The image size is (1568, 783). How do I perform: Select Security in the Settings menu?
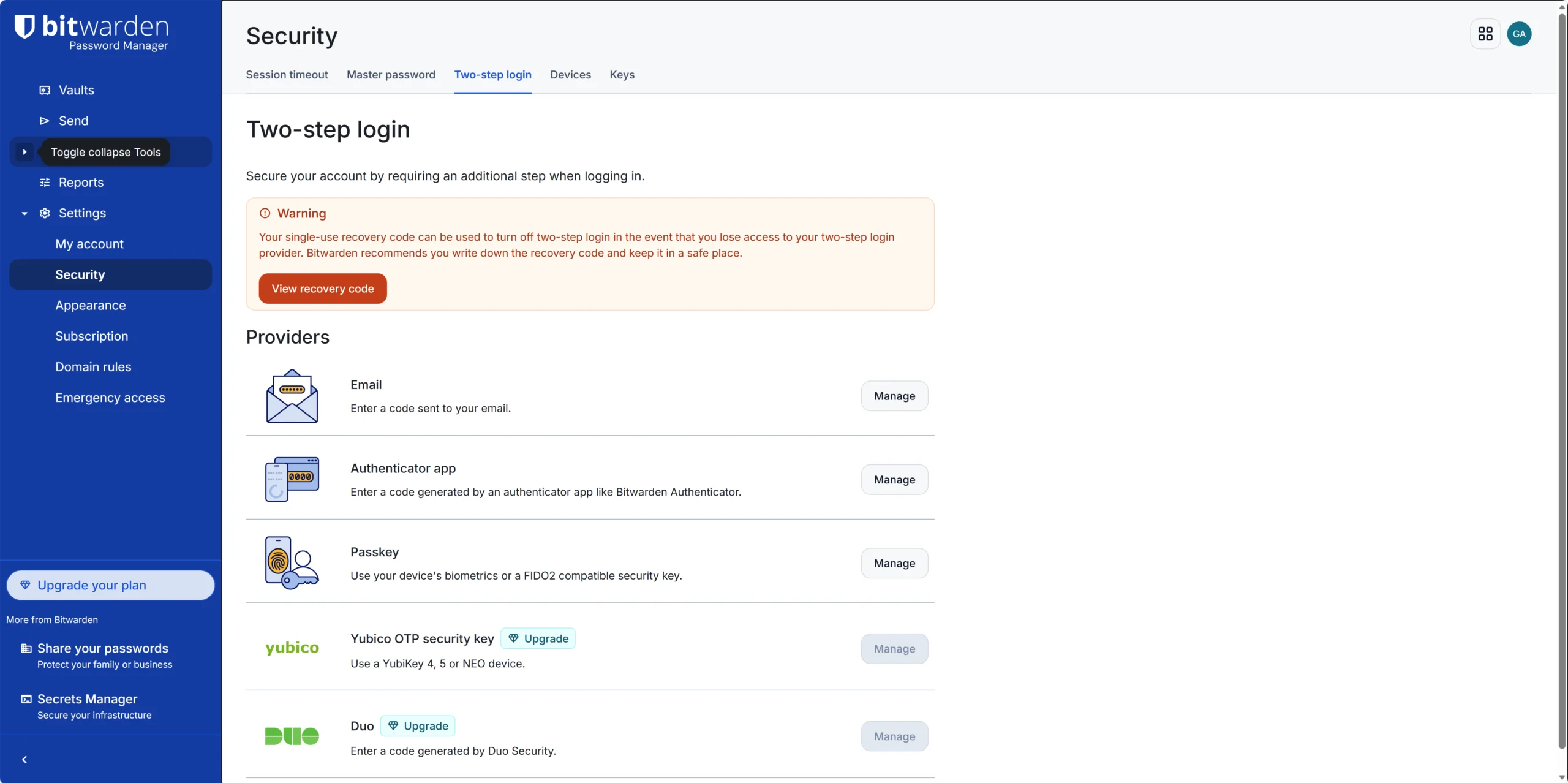[111, 274]
